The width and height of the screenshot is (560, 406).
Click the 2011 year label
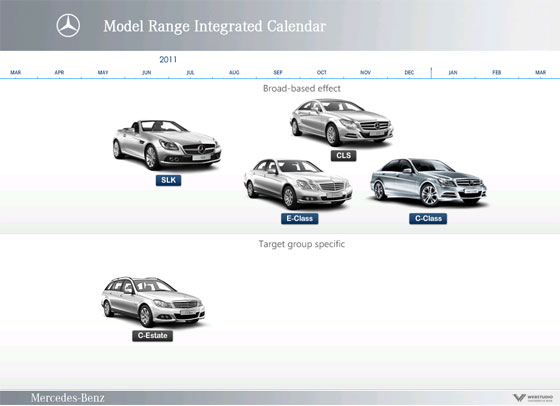[x=168, y=60]
